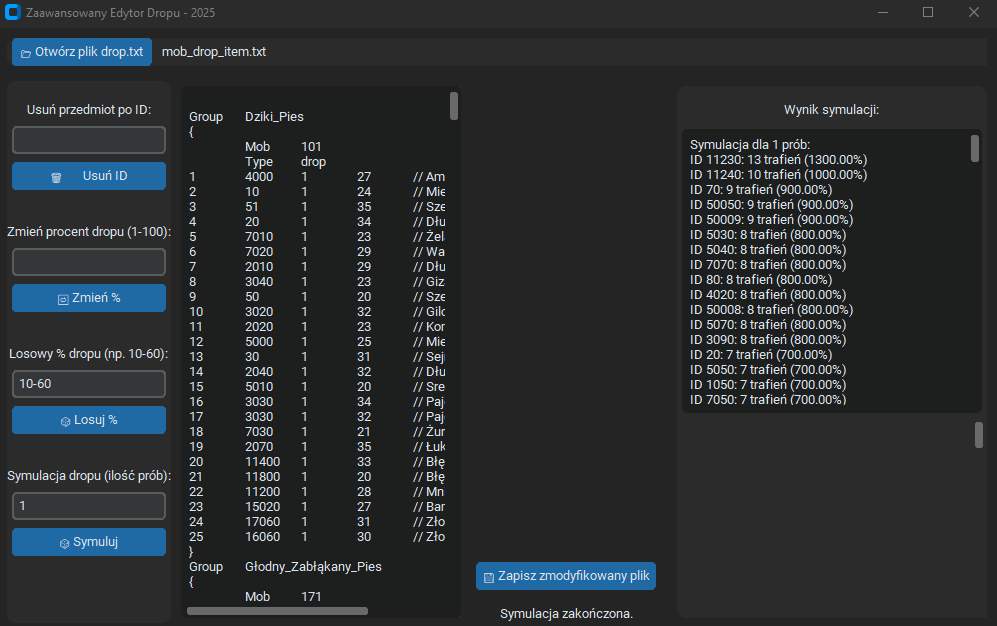Click the icon on the Symuluj button
The width and height of the screenshot is (997, 626).
pyautogui.click(x=65, y=543)
